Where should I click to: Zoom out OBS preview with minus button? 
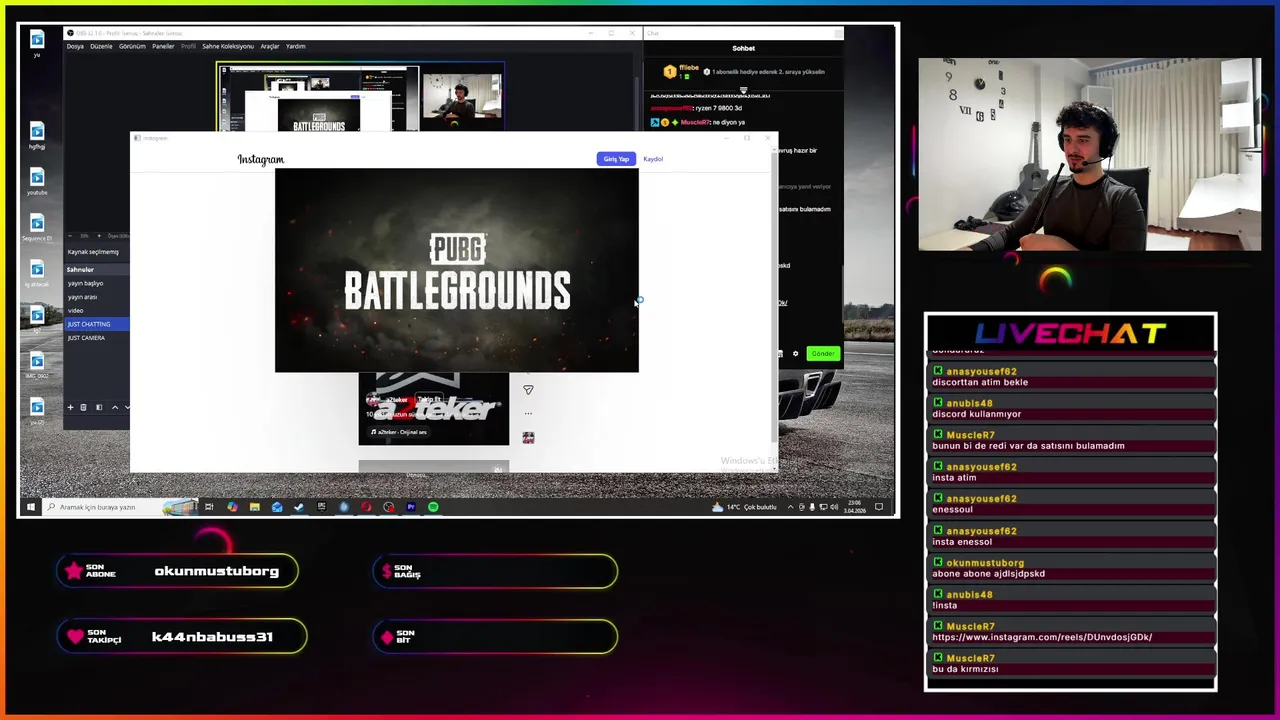(70, 236)
